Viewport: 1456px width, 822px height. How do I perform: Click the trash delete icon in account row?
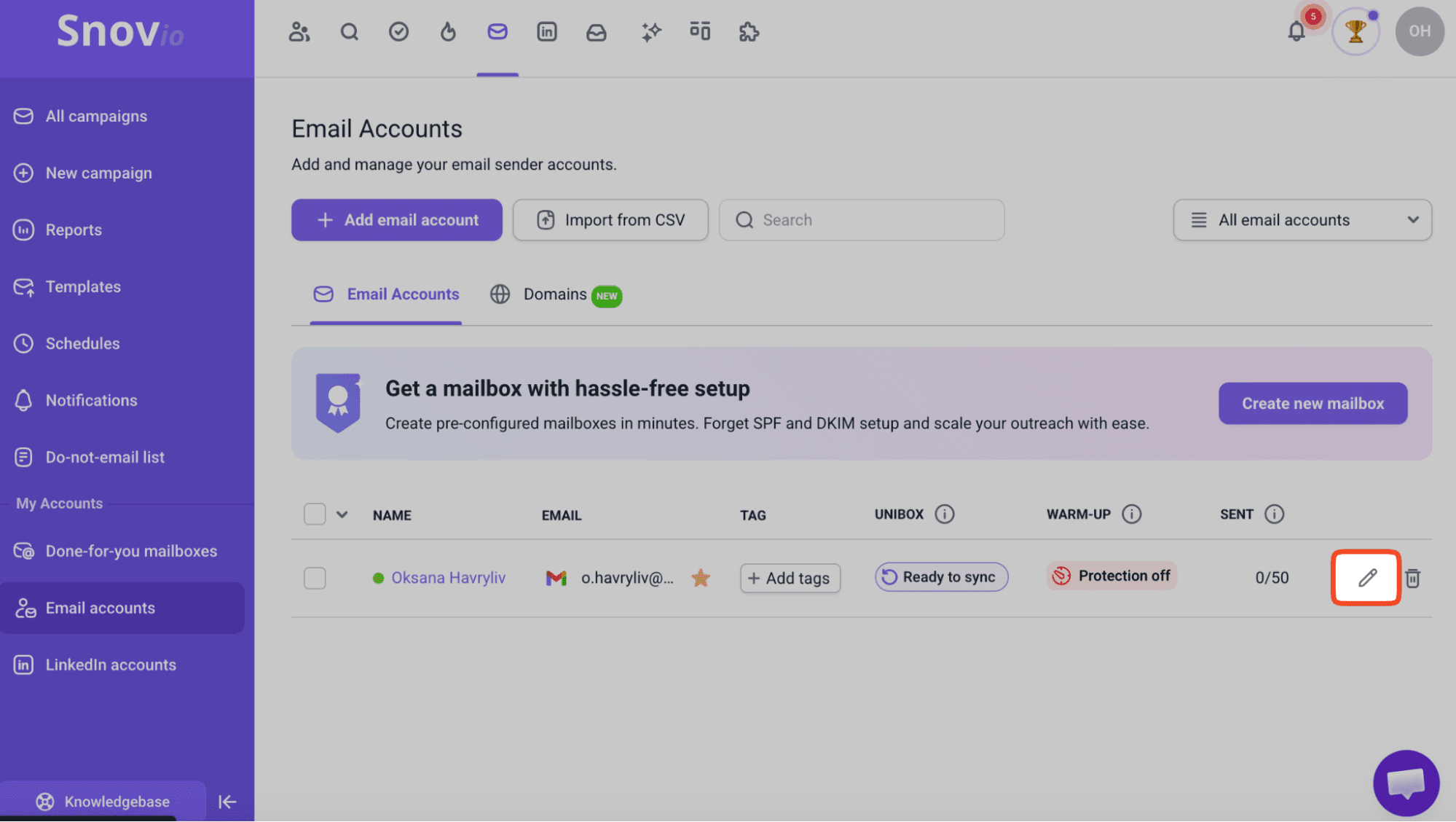click(x=1412, y=578)
